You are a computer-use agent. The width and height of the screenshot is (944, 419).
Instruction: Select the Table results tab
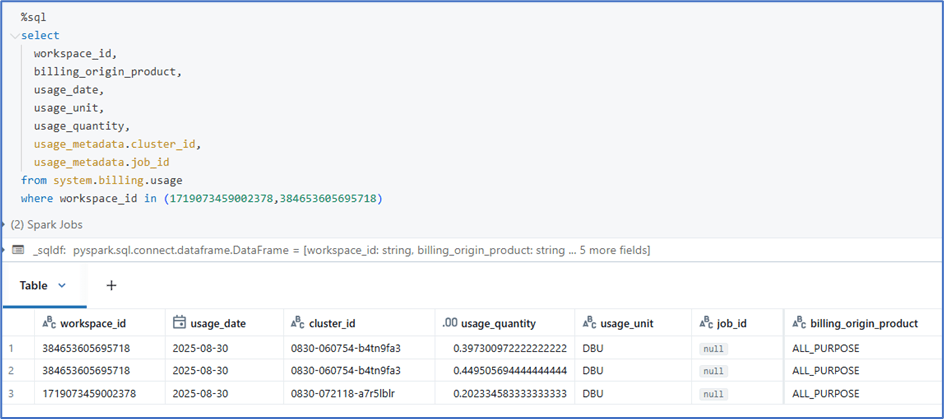pyautogui.click(x=33, y=286)
